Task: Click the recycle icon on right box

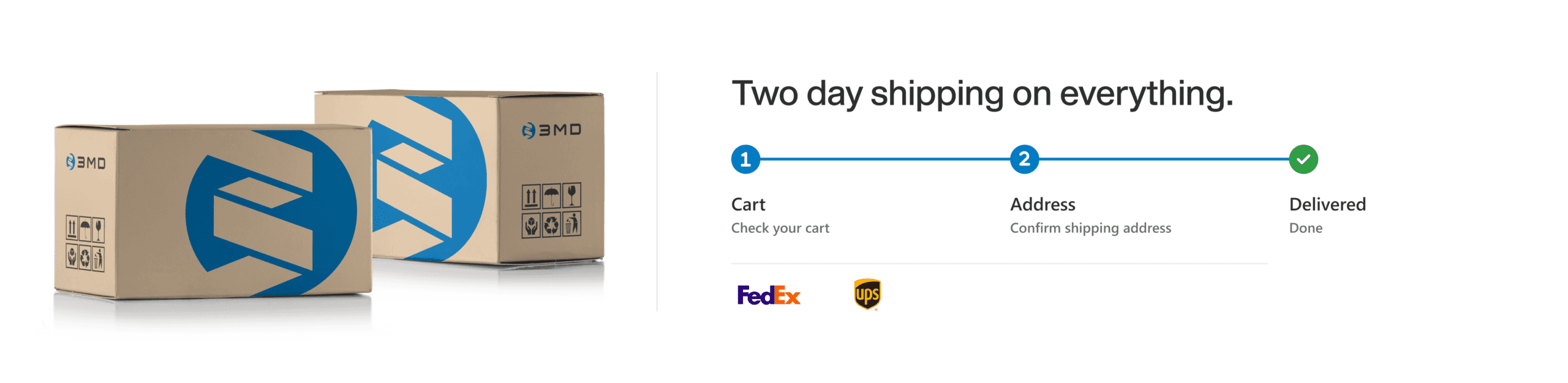Action: [551, 225]
